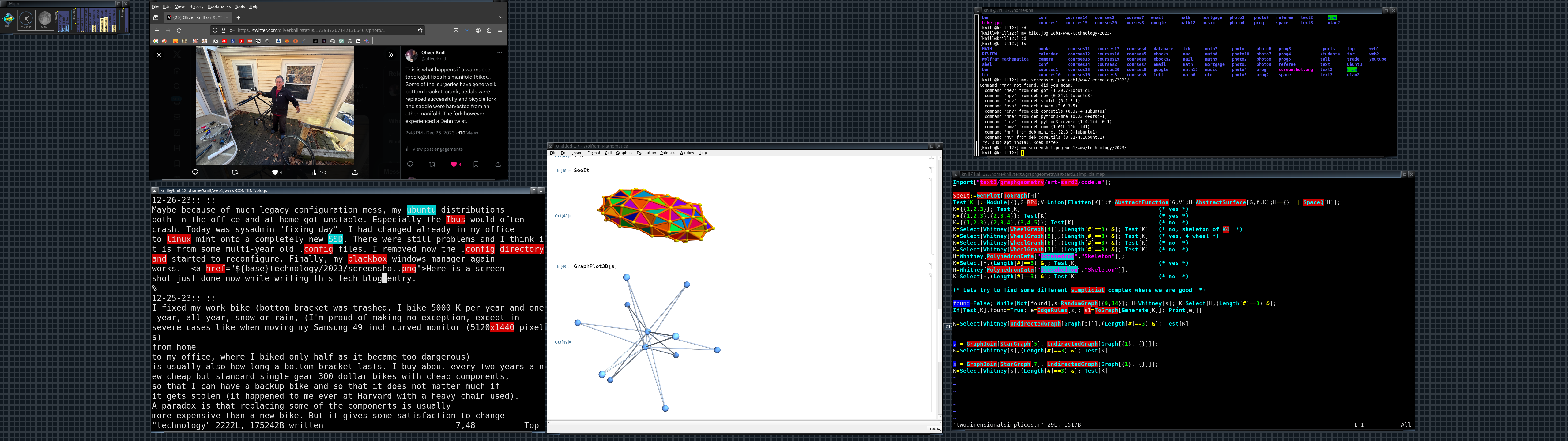Open Firefox hamburger application menu
Image resolution: width=1568 pixels, height=441 pixels.
[500, 30]
